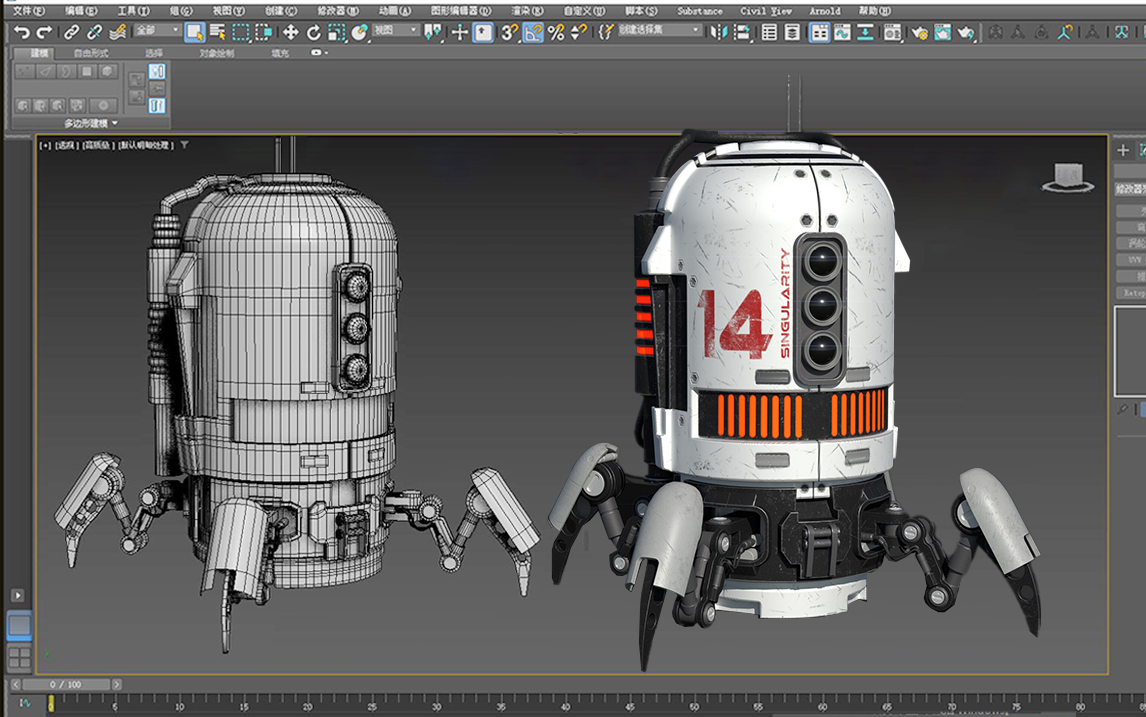
Task: Click the Select and Link icon
Action: coord(72,32)
